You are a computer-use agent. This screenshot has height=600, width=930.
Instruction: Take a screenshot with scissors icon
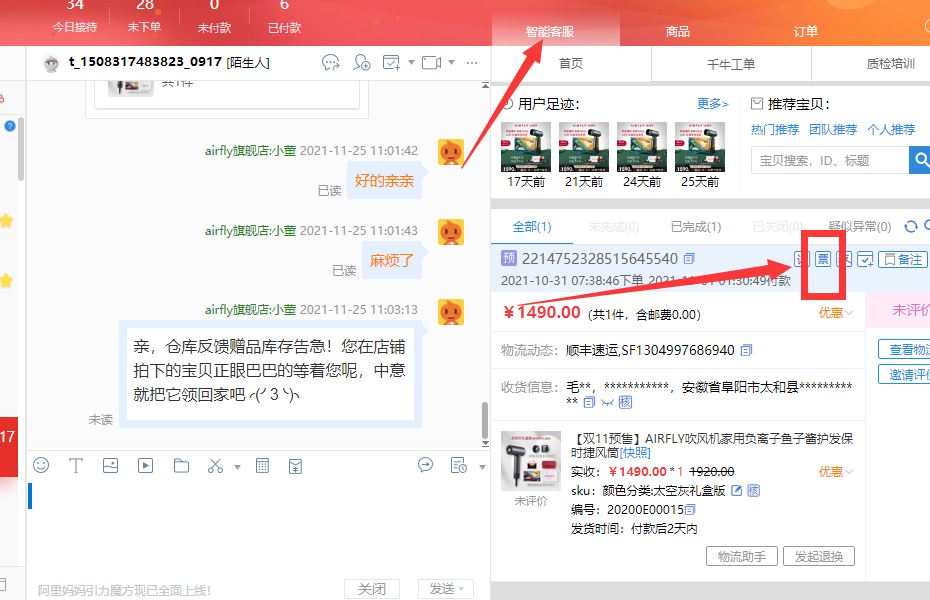coord(215,466)
